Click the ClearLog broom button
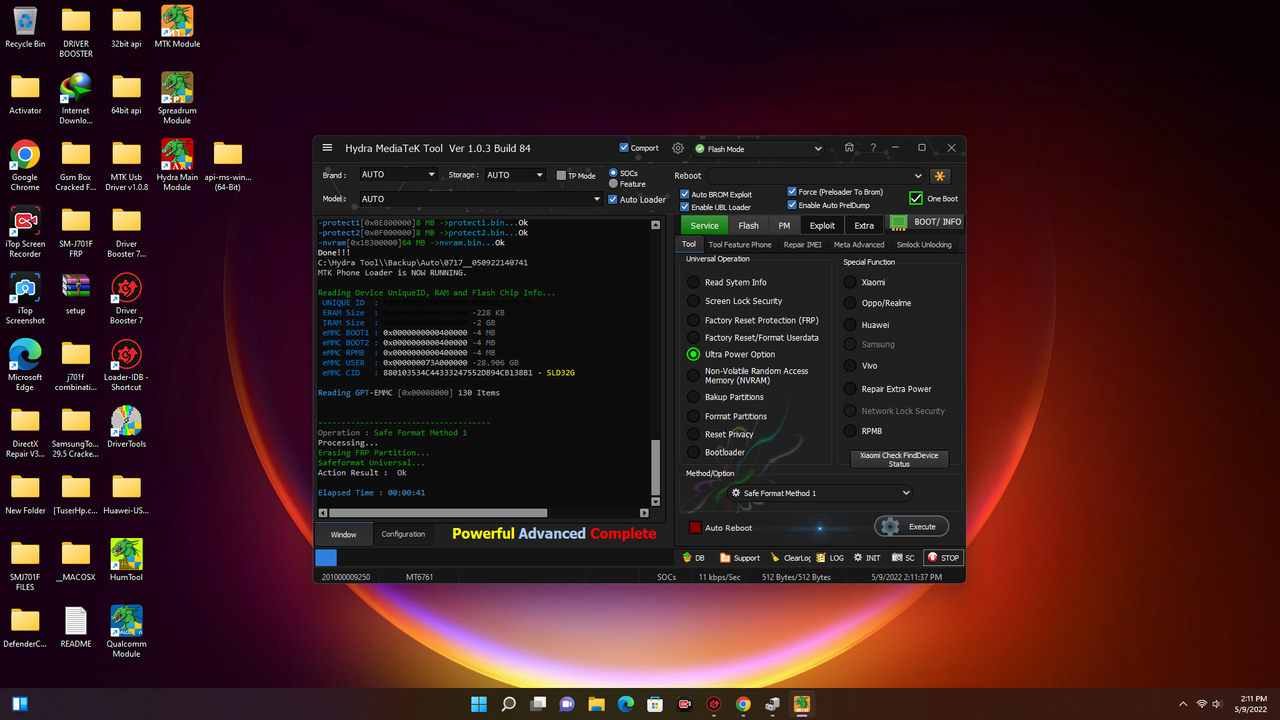The height and width of the screenshot is (720, 1280). tap(789, 558)
